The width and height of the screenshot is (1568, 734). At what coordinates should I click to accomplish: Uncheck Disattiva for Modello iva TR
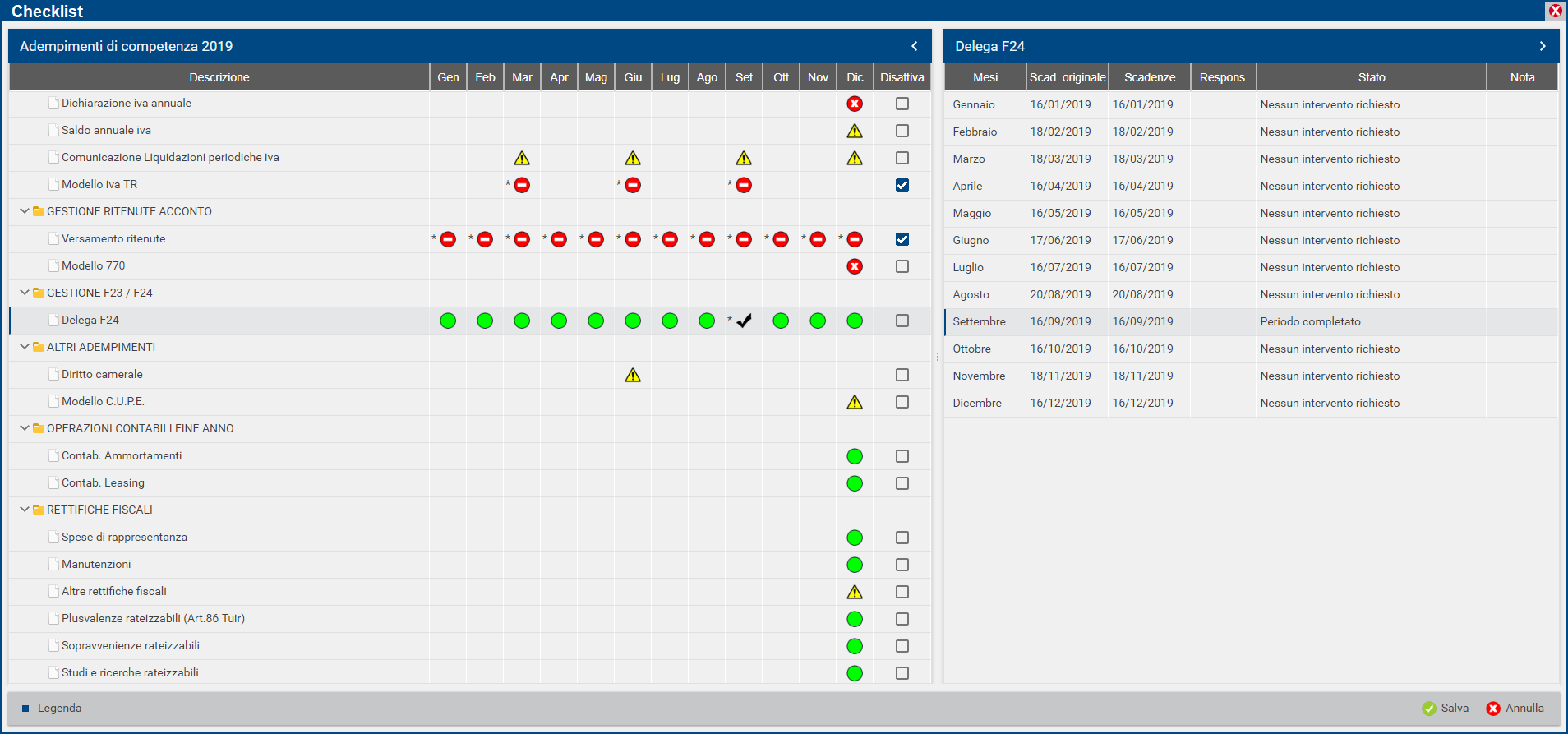tap(902, 185)
